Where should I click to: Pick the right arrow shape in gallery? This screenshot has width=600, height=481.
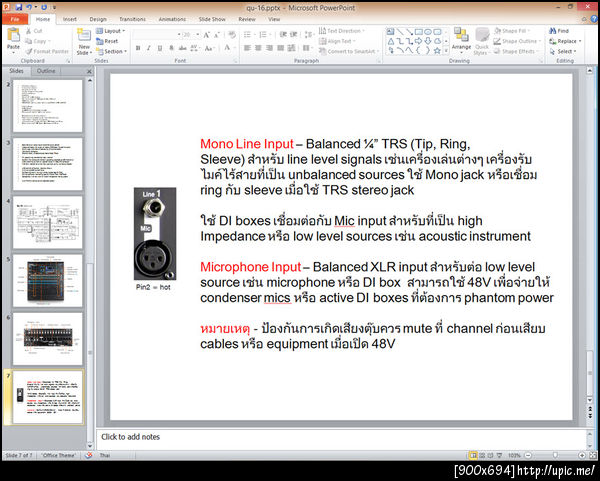(x=419, y=41)
